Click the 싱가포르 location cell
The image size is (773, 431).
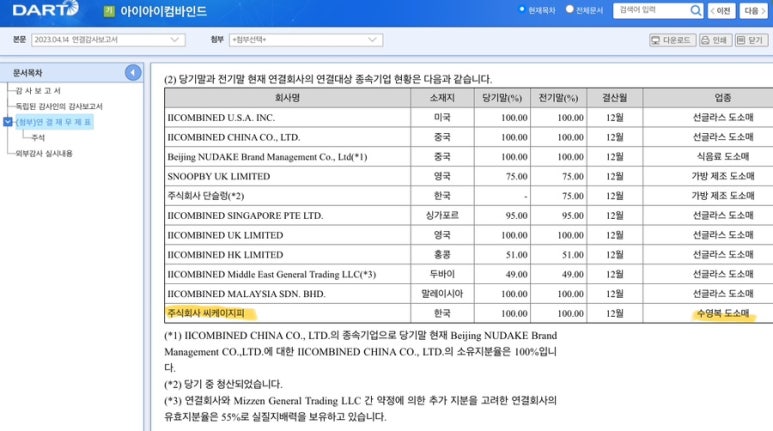pos(442,216)
